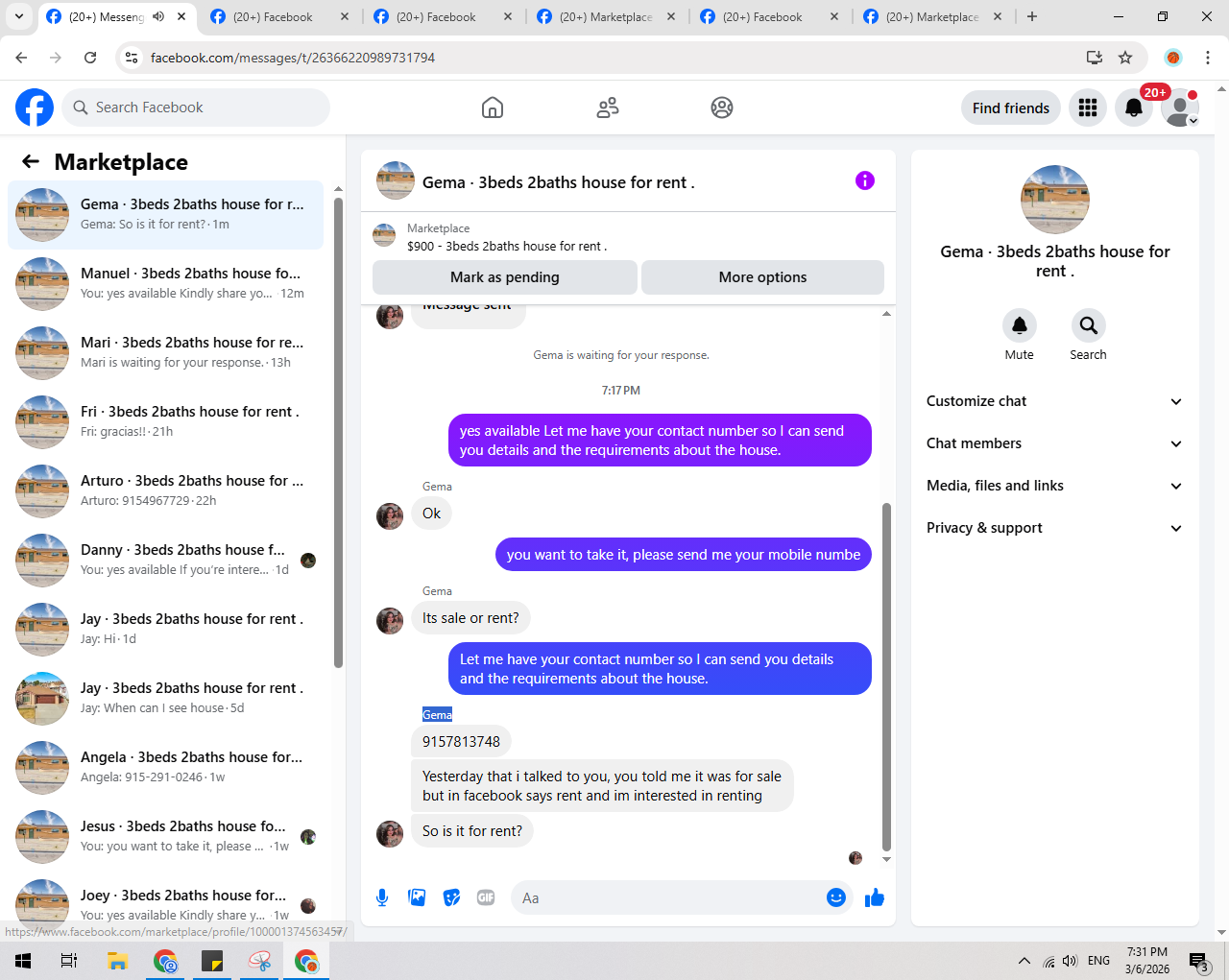Send a voice clip microphone icon
This screenshot has width=1229, height=980.
pos(382,897)
